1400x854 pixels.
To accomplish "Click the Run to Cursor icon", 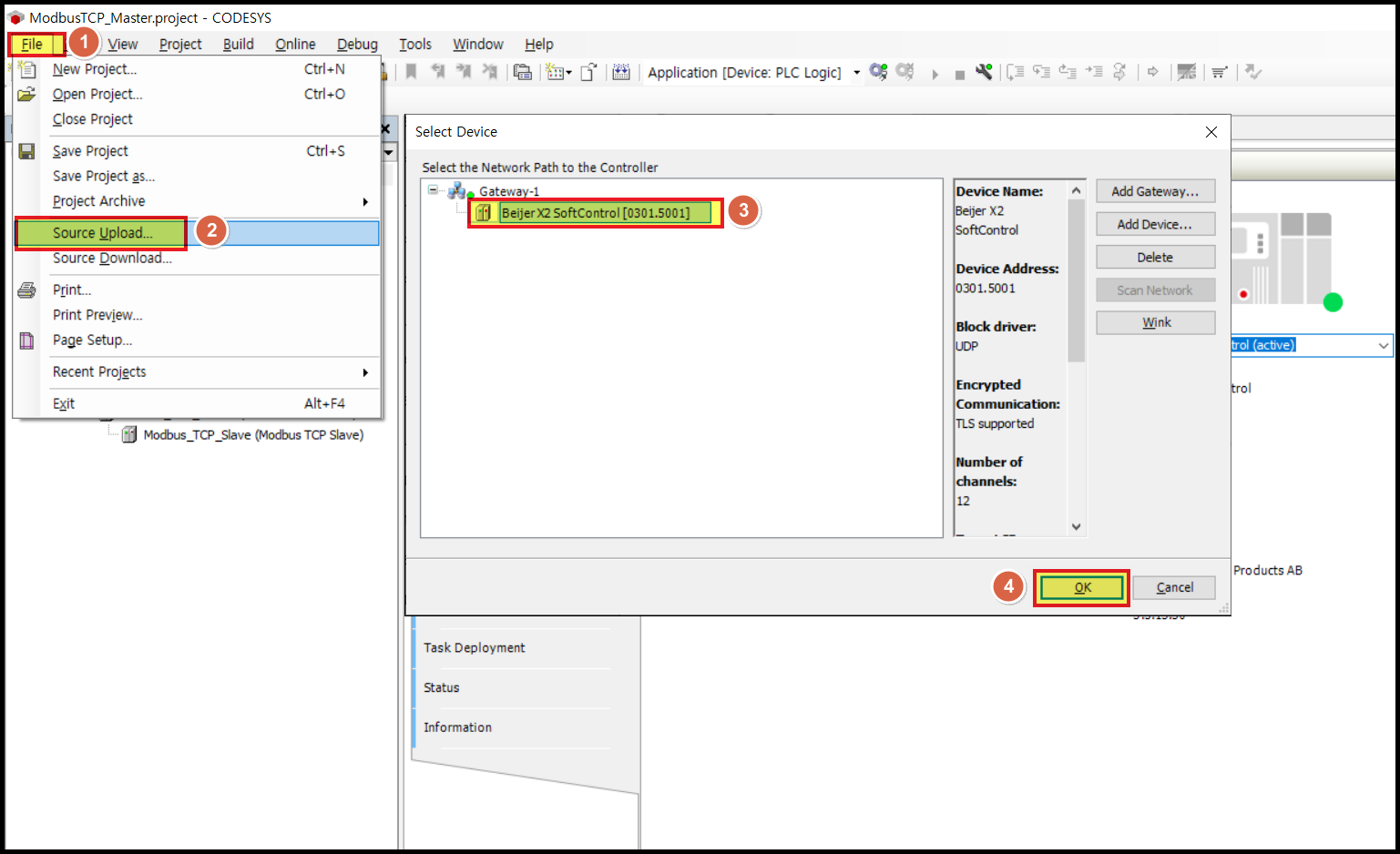I will (1093, 72).
